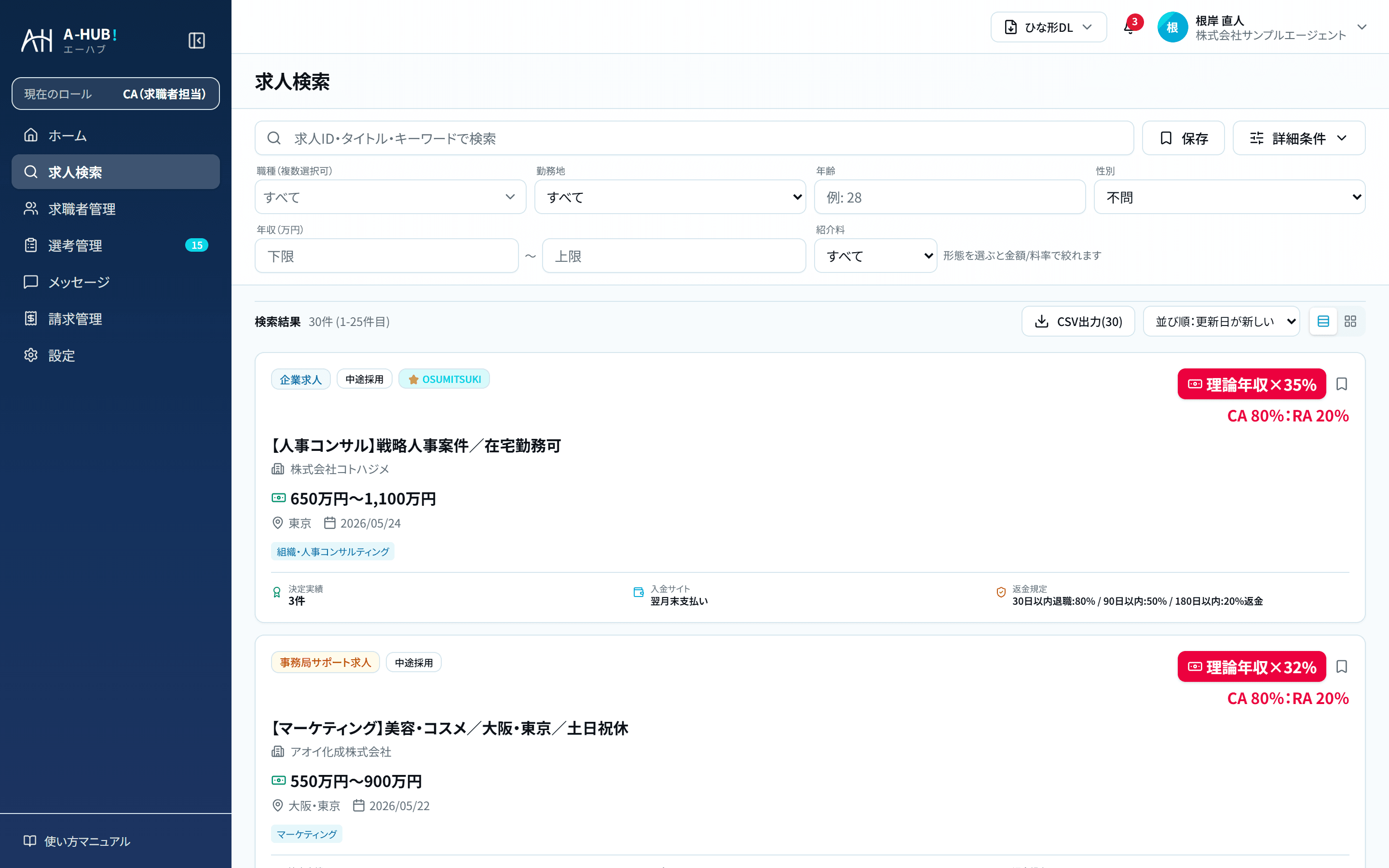The width and height of the screenshot is (1389, 868).
Task: Open 選考管理 in sidebar
Action: (x=115, y=246)
